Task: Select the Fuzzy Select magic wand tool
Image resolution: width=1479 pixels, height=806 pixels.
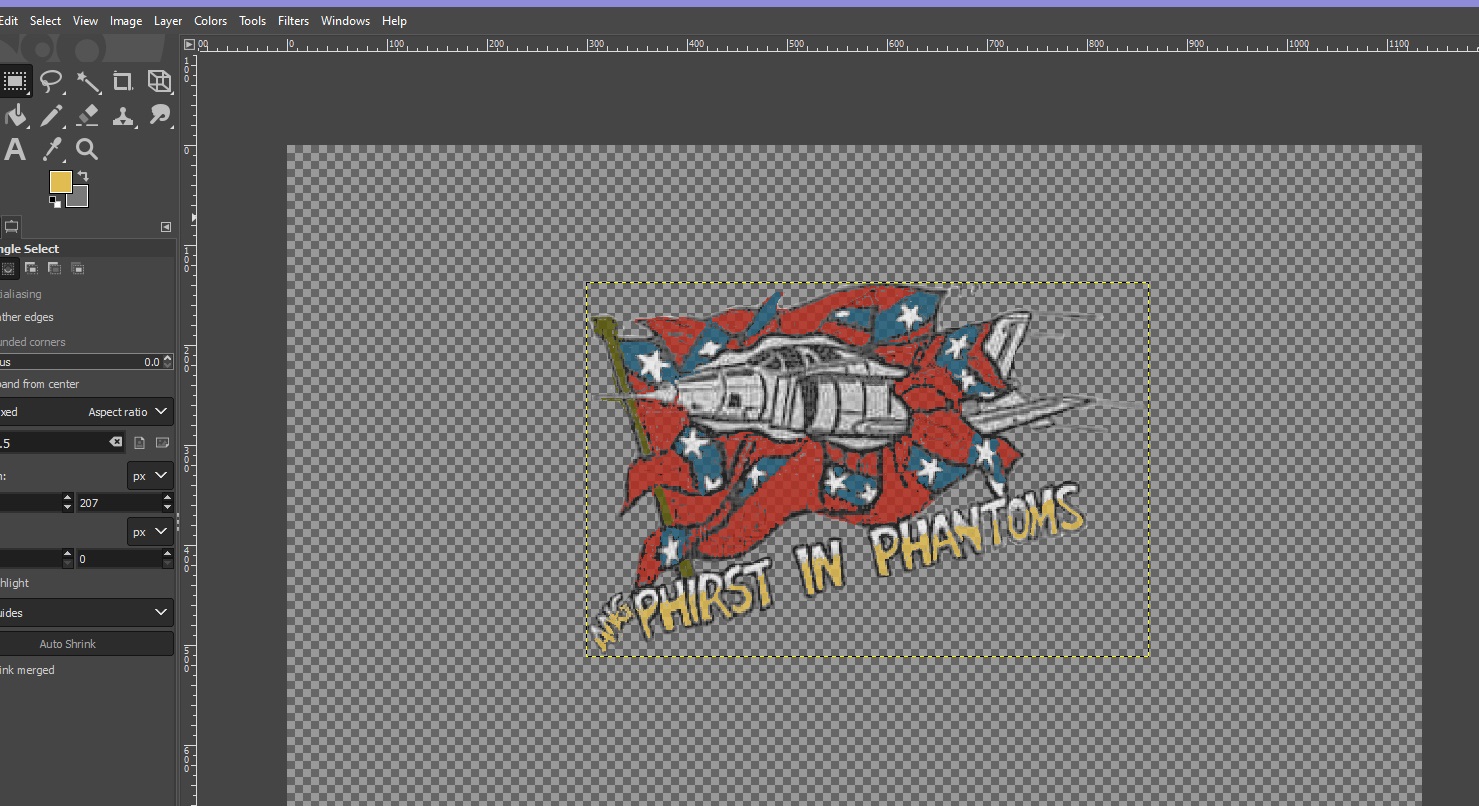Action: pos(88,81)
